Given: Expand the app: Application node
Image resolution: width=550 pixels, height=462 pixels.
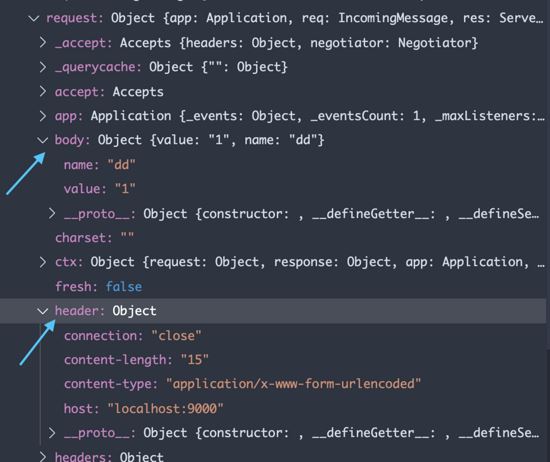Looking at the screenshot, I should coord(42,116).
